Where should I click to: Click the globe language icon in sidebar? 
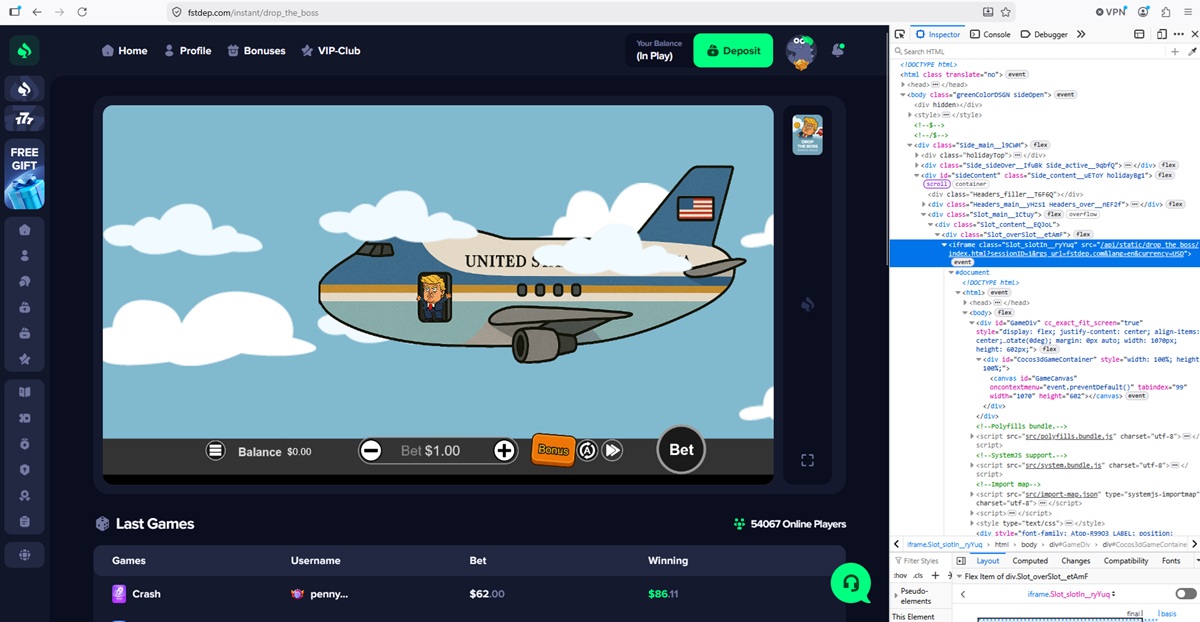[x=24, y=554]
